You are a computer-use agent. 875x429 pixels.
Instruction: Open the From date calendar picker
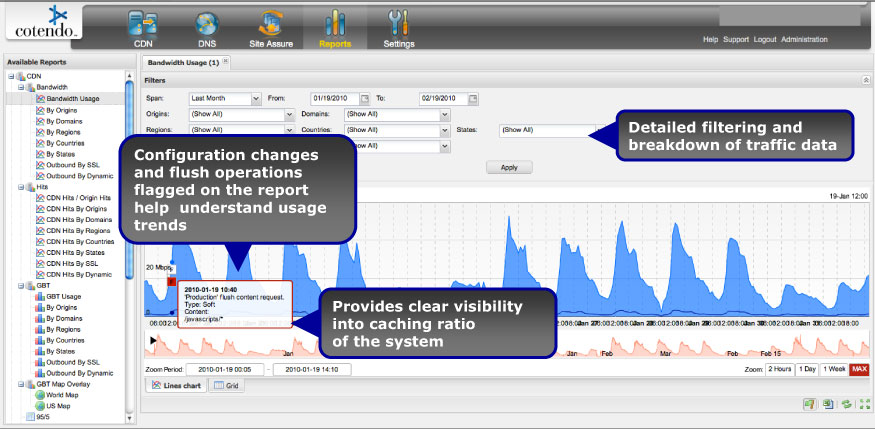click(365, 99)
